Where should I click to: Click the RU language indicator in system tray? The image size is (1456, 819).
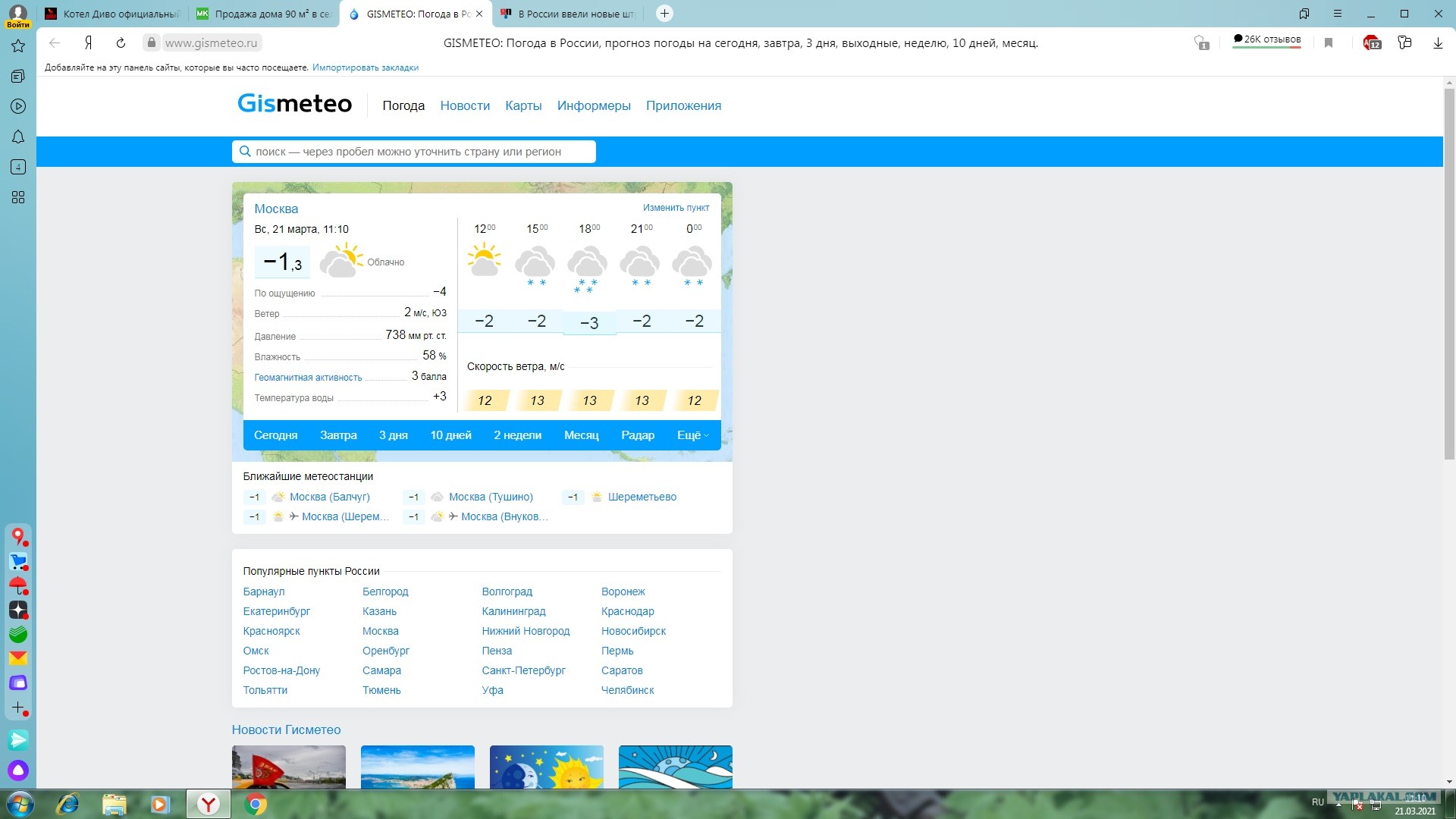[1318, 802]
